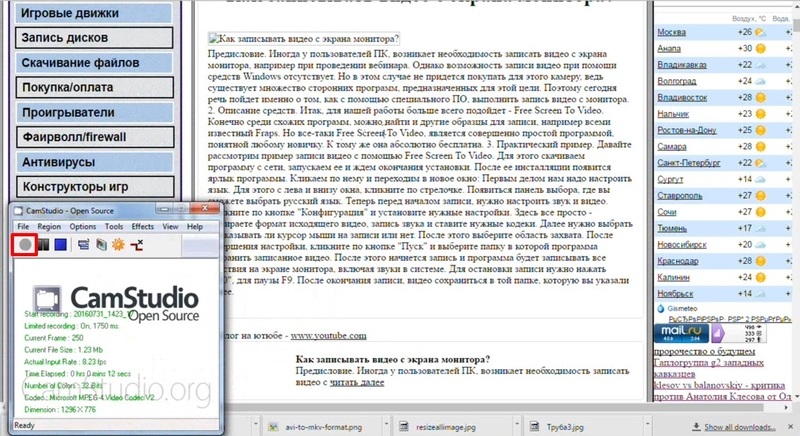Open the Москва weather link

pyautogui.click(x=671, y=32)
